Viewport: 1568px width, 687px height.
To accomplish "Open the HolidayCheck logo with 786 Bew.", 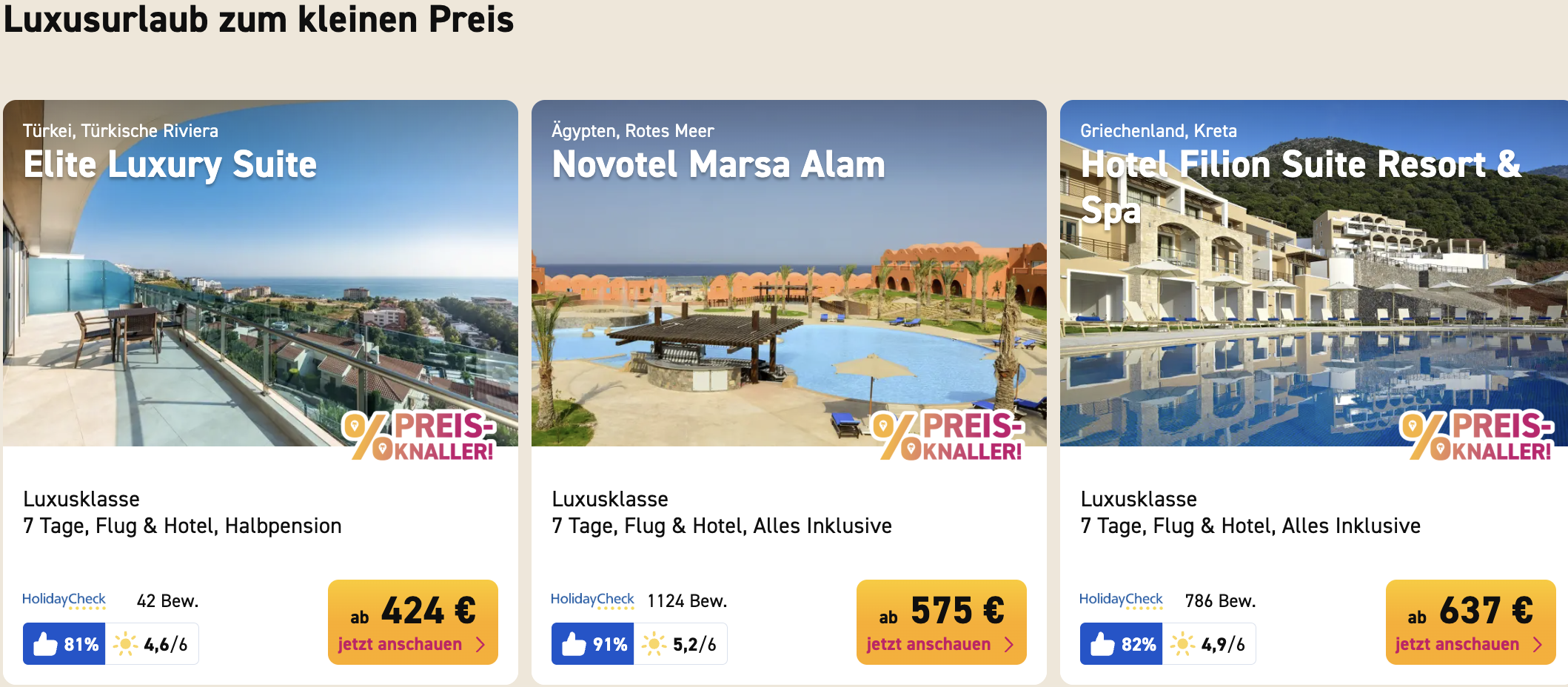I will coord(1121,600).
